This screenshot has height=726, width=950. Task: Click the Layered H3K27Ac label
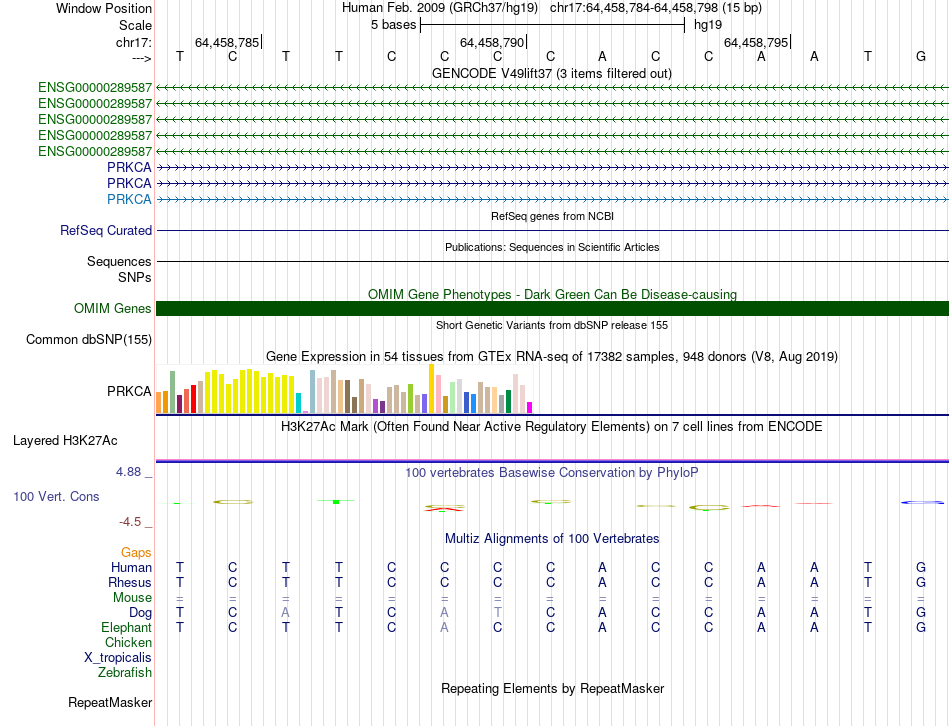65,441
